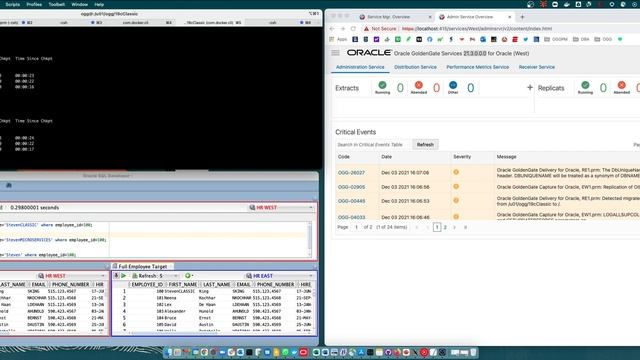Switch to Administration Service tab
This screenshot has height=360, width=640.
pyautogui.click(x=360, y=67)
